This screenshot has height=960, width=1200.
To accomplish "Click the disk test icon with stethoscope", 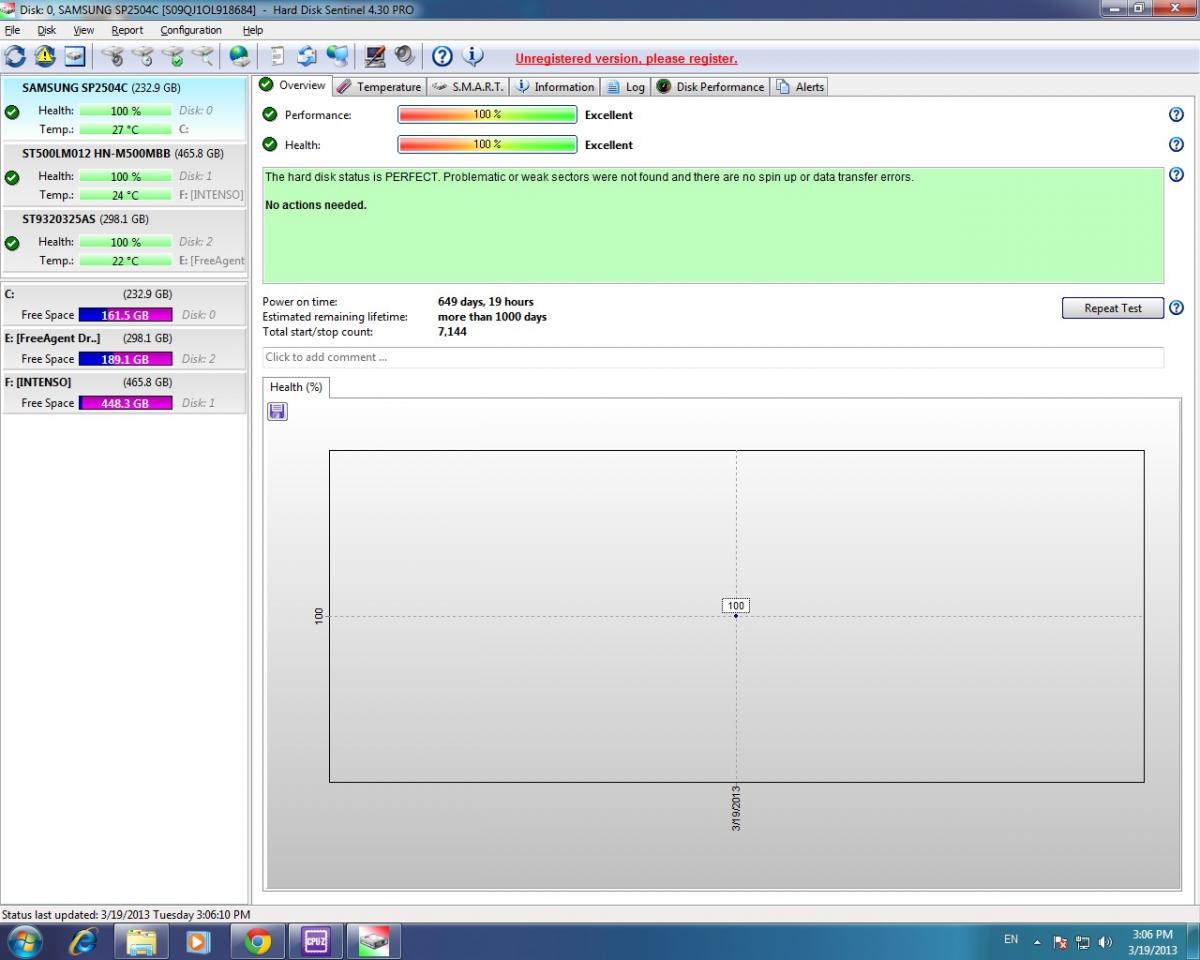I will (112, 56).
